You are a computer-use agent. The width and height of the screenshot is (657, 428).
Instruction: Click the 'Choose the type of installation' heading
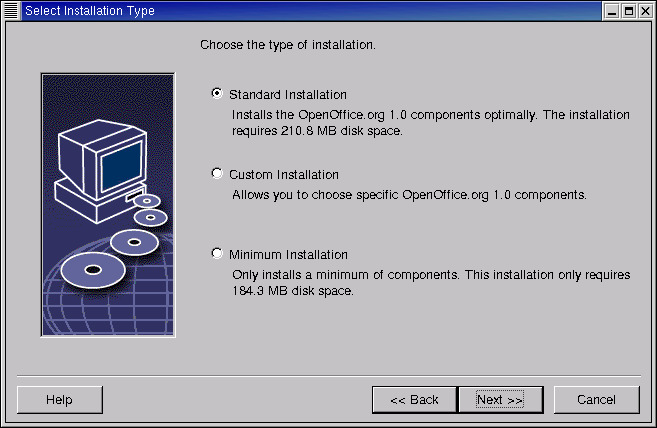(288, 45)
